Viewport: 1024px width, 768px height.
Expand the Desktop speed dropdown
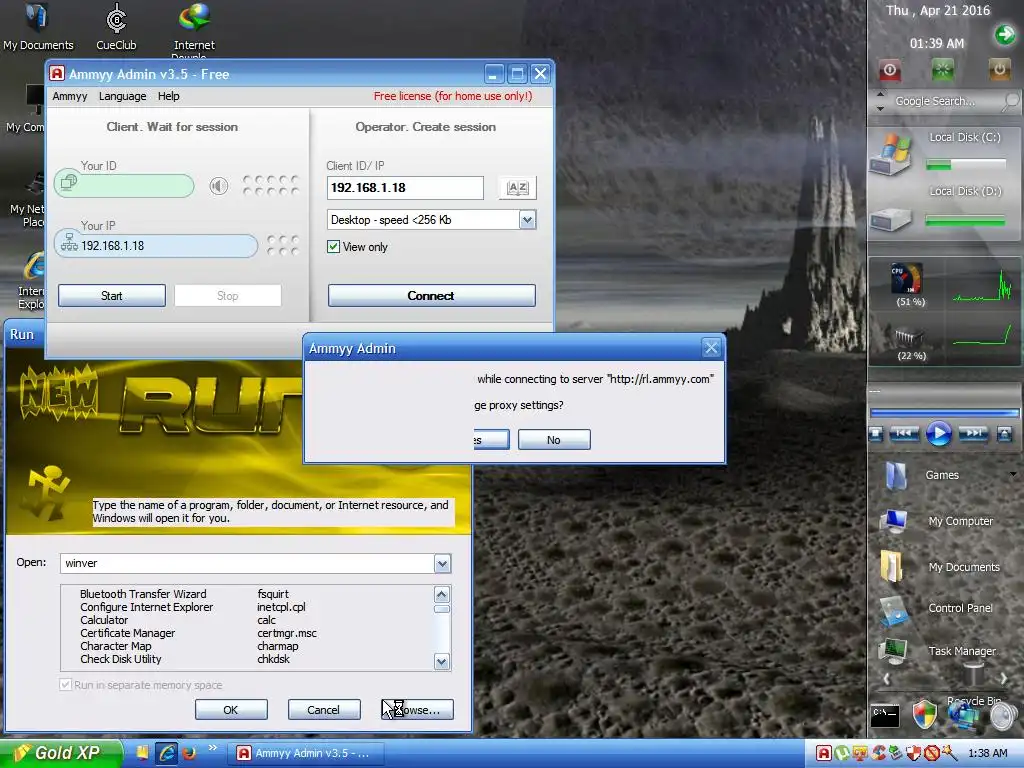[527, 220]
